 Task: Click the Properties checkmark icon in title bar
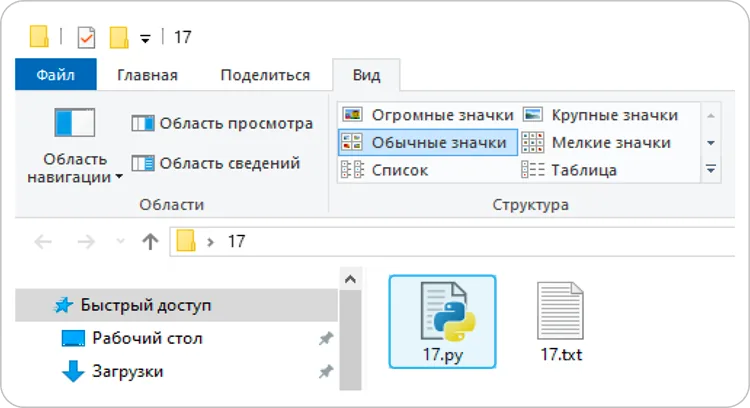pos(86,37)
